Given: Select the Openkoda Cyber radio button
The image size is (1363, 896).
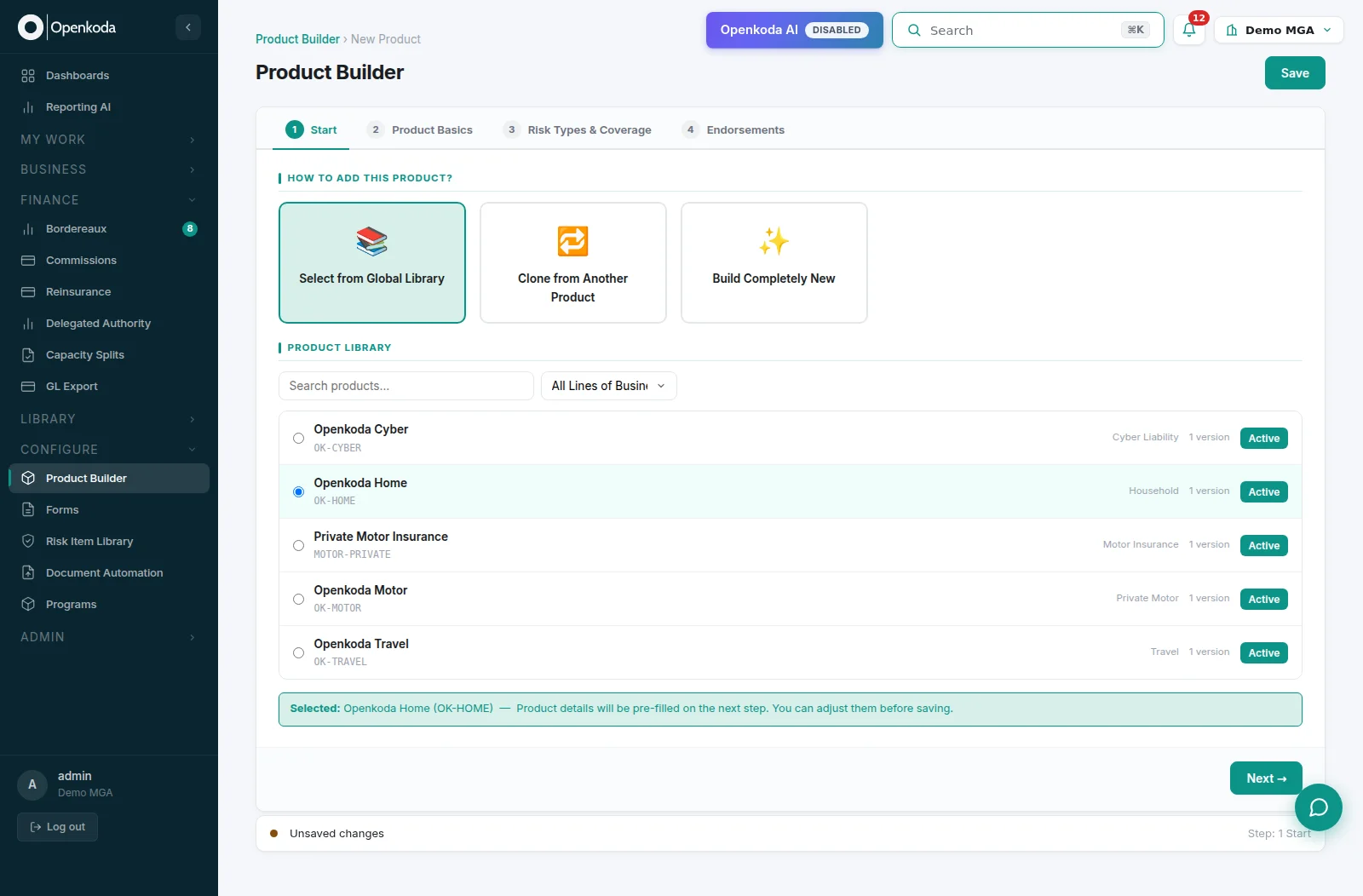Looking at the screenshot, I should click(x=298, y=439).
